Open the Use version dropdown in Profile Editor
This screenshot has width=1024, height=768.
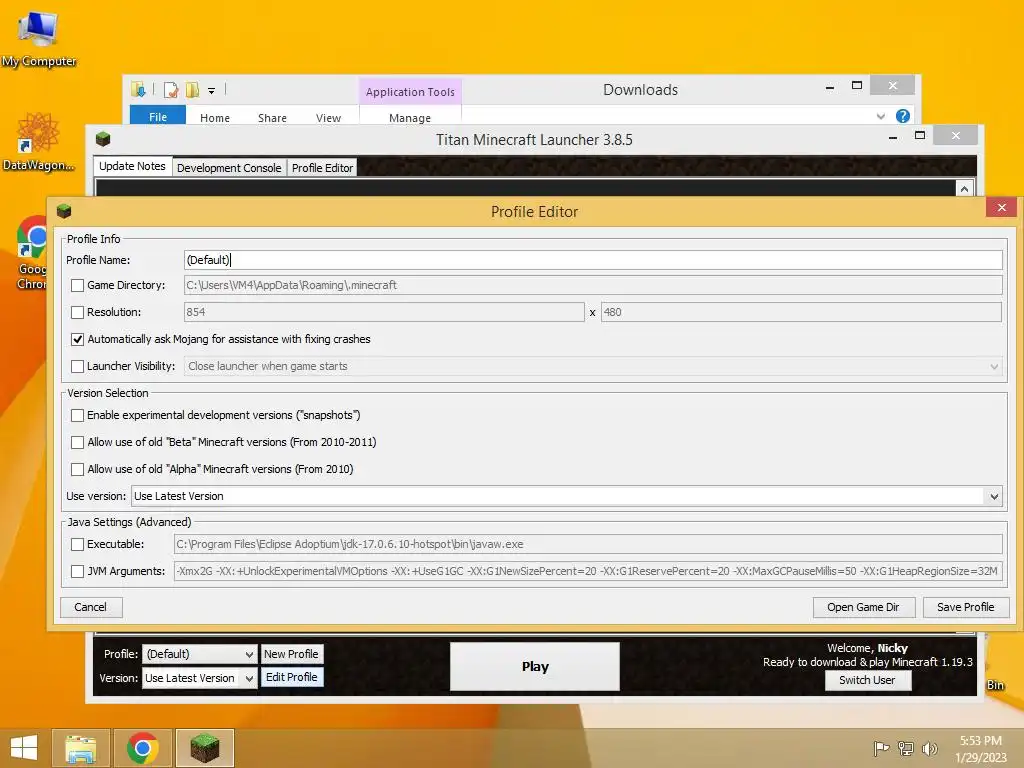click(x=567, y=496)
